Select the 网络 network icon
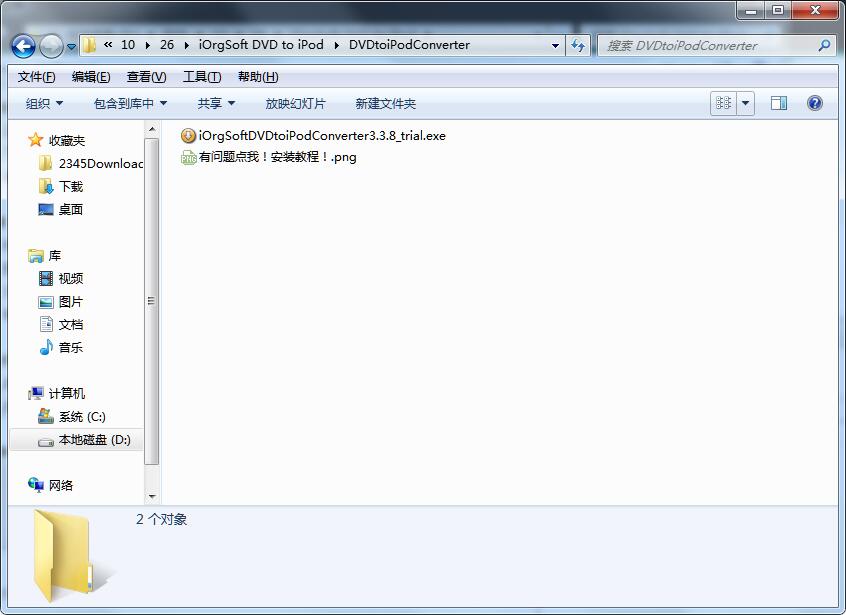846x615 pixels. click(36, 485)
